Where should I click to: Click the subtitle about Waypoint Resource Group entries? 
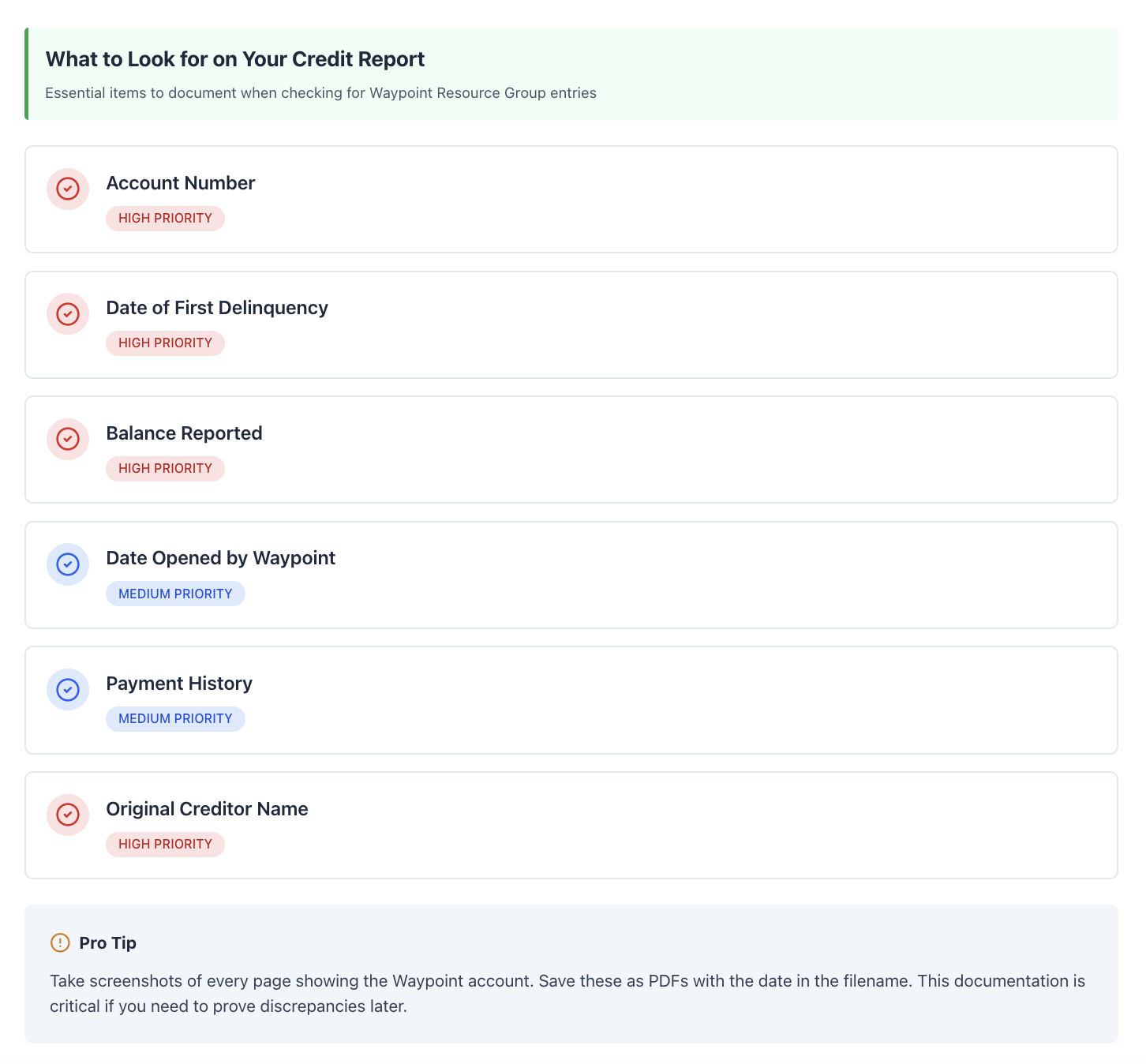[320, 93]
